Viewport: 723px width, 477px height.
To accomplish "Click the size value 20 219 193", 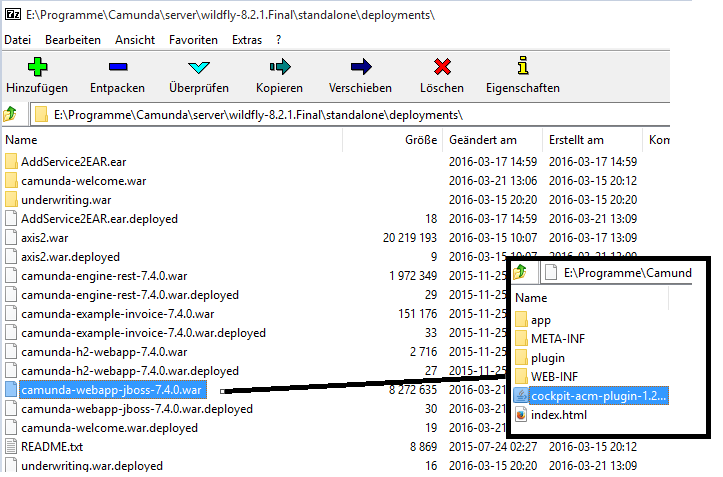I will 409,238.
